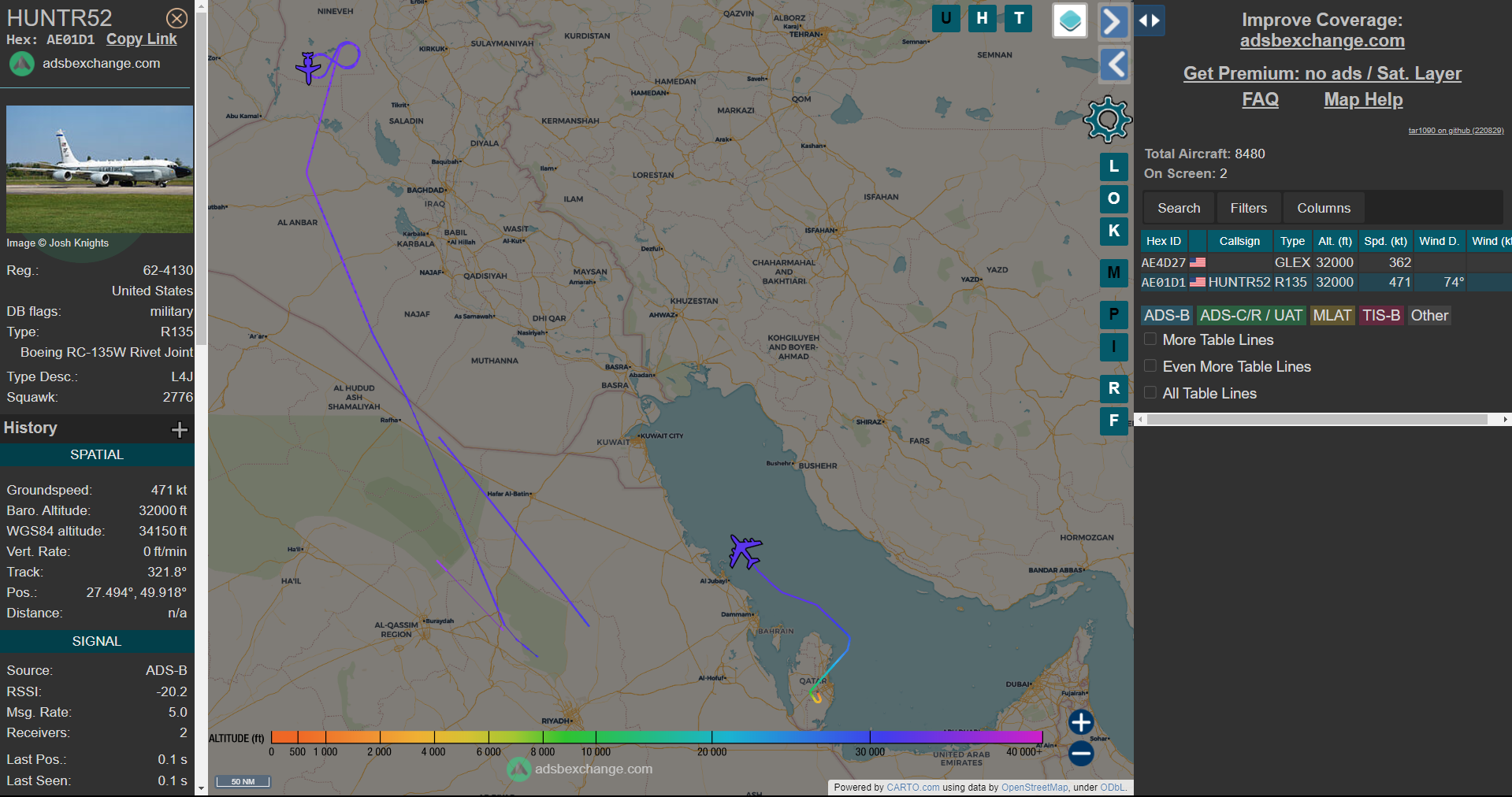This screenshot has width=1512, height=797.
Task: Sort table by Callsign column
Action: pyautogui.click(x=1239, y=241)
